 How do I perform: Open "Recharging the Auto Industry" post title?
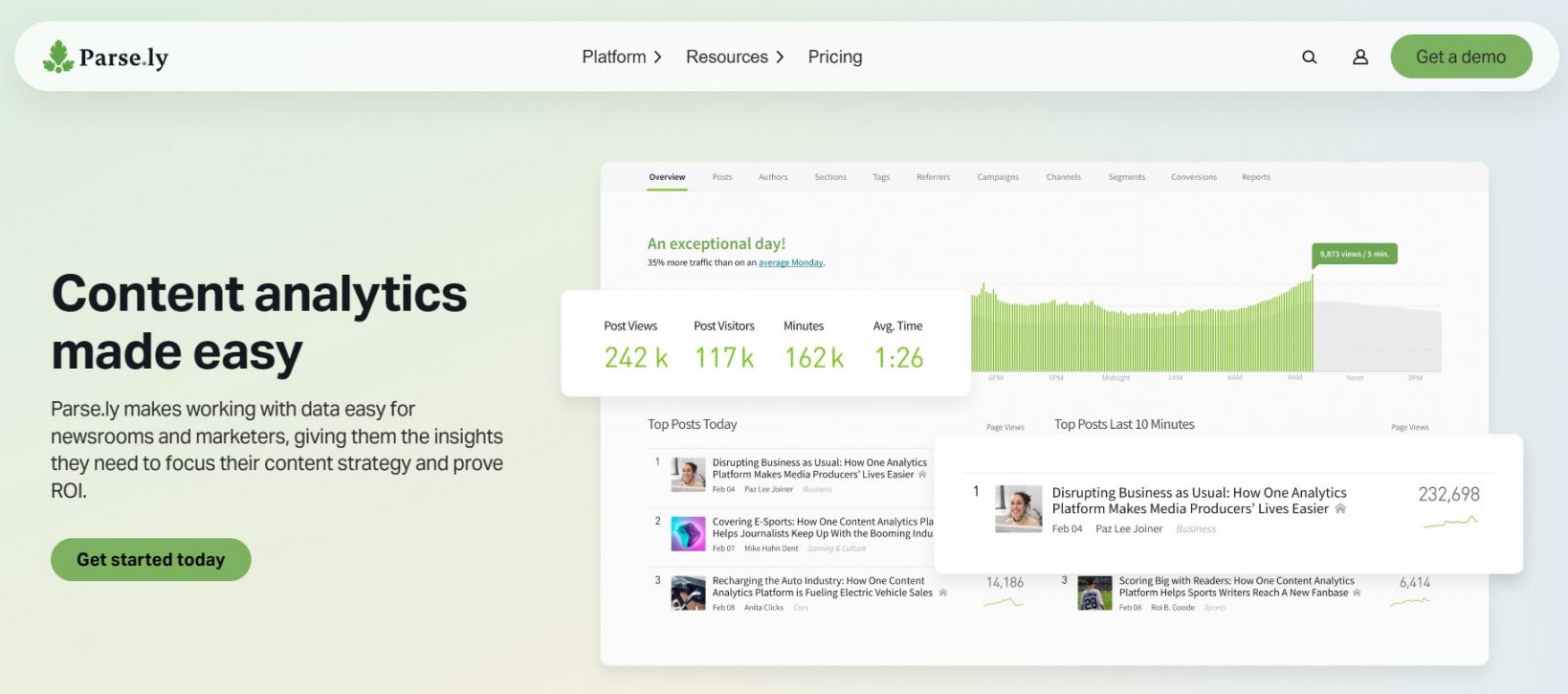823,587
